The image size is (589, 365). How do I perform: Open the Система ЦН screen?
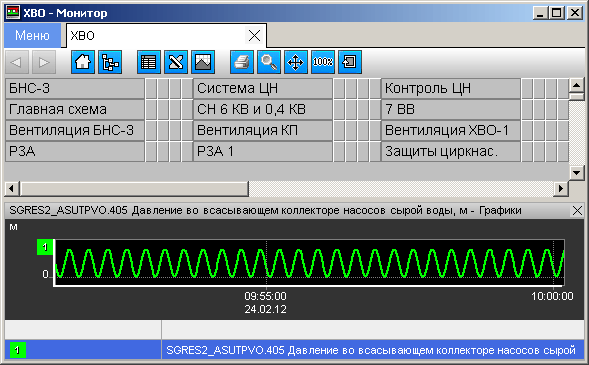pos(263,88)
